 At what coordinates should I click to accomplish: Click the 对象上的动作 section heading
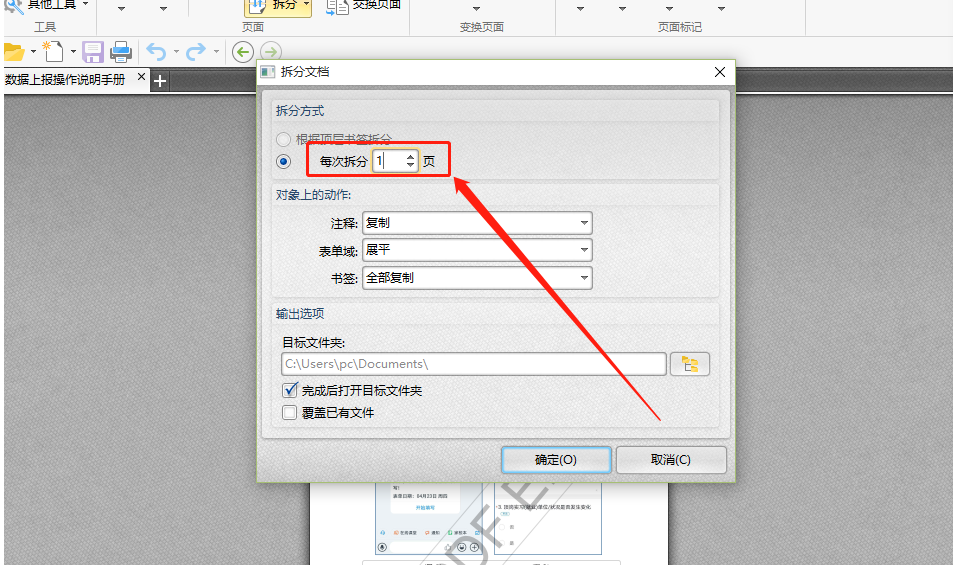pyautogui.click(x=313, y=195)
